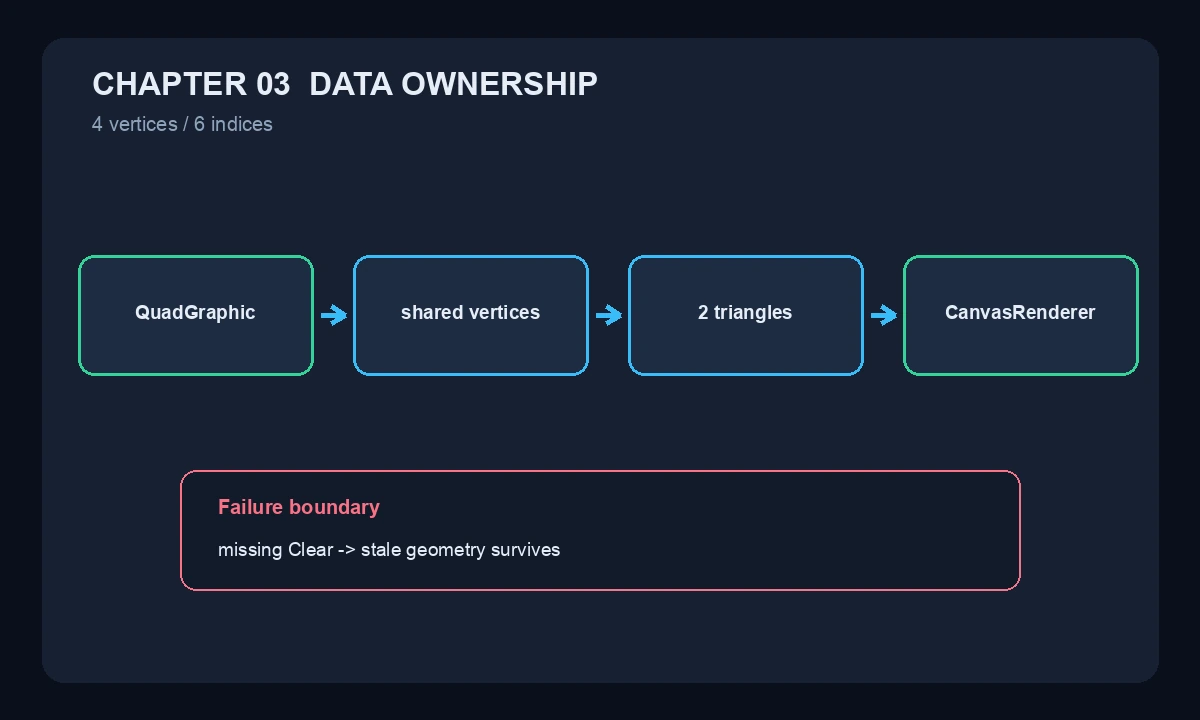
Task: Click the 'stale geometry survives' text
Action: pos(461,550)
